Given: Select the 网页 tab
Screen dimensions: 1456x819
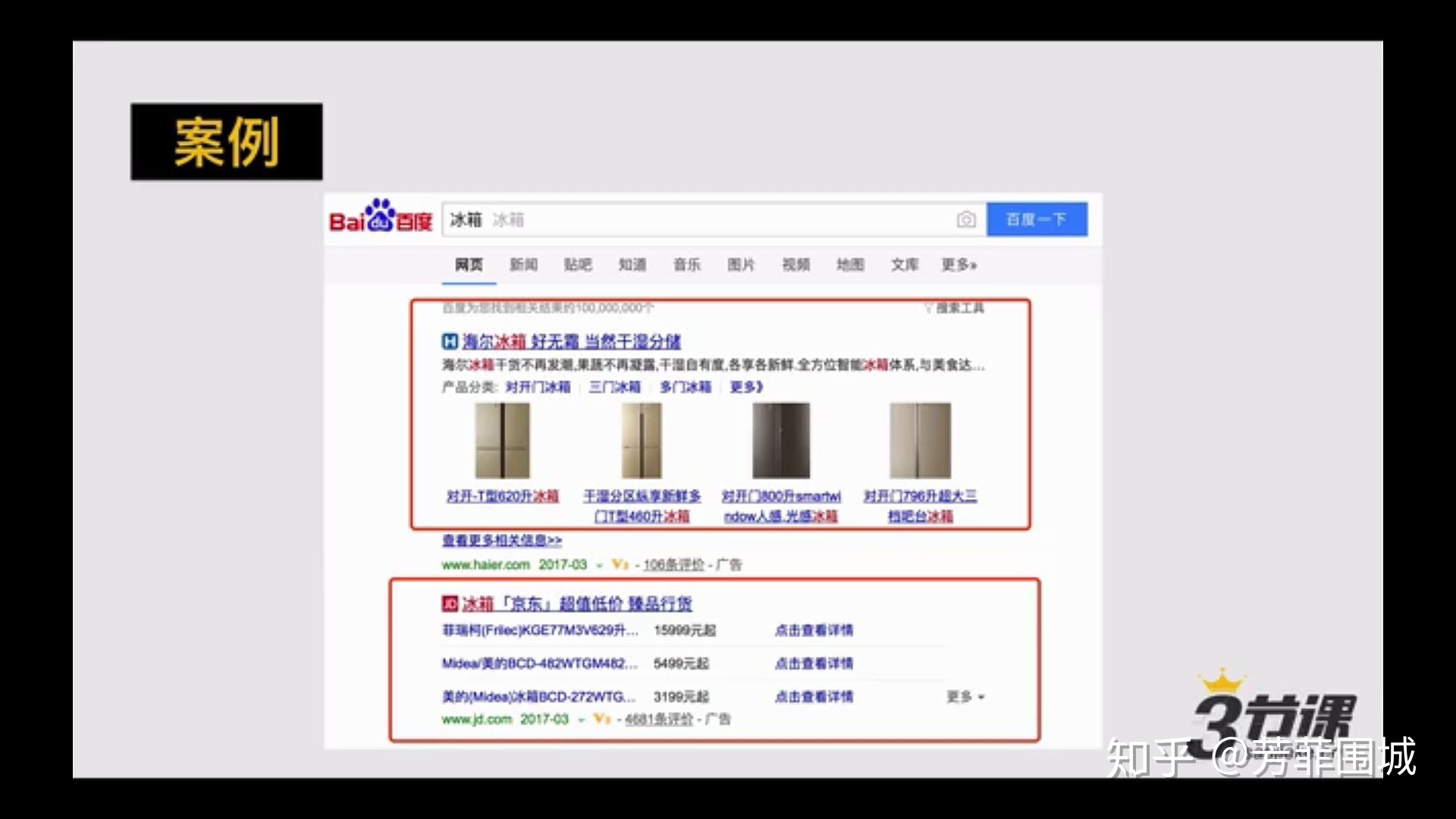Looking at the screenshot, I should [469, 265].
